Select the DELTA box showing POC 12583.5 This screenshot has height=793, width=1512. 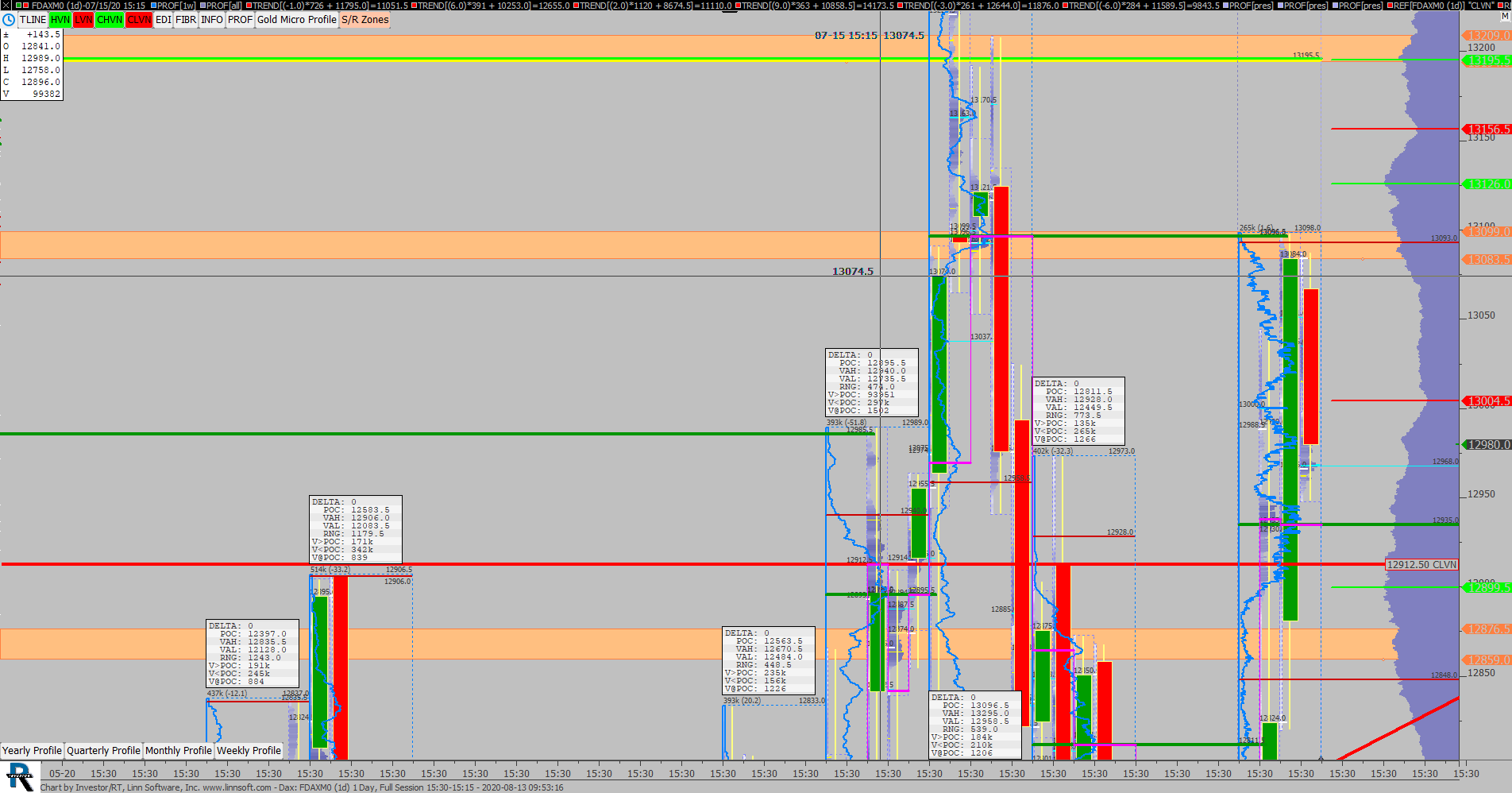(356, 529)
